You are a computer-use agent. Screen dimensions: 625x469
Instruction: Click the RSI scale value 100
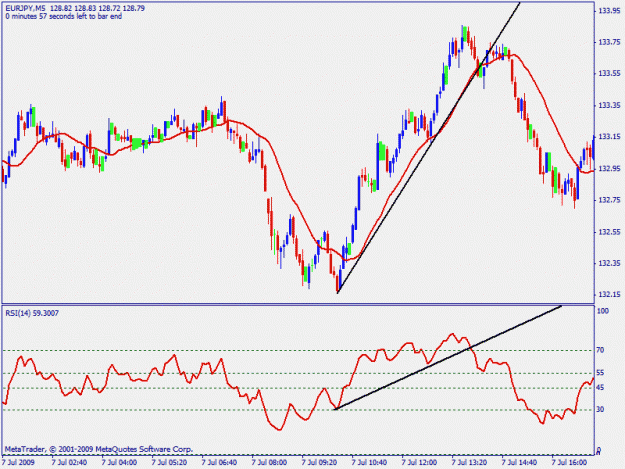603,311
